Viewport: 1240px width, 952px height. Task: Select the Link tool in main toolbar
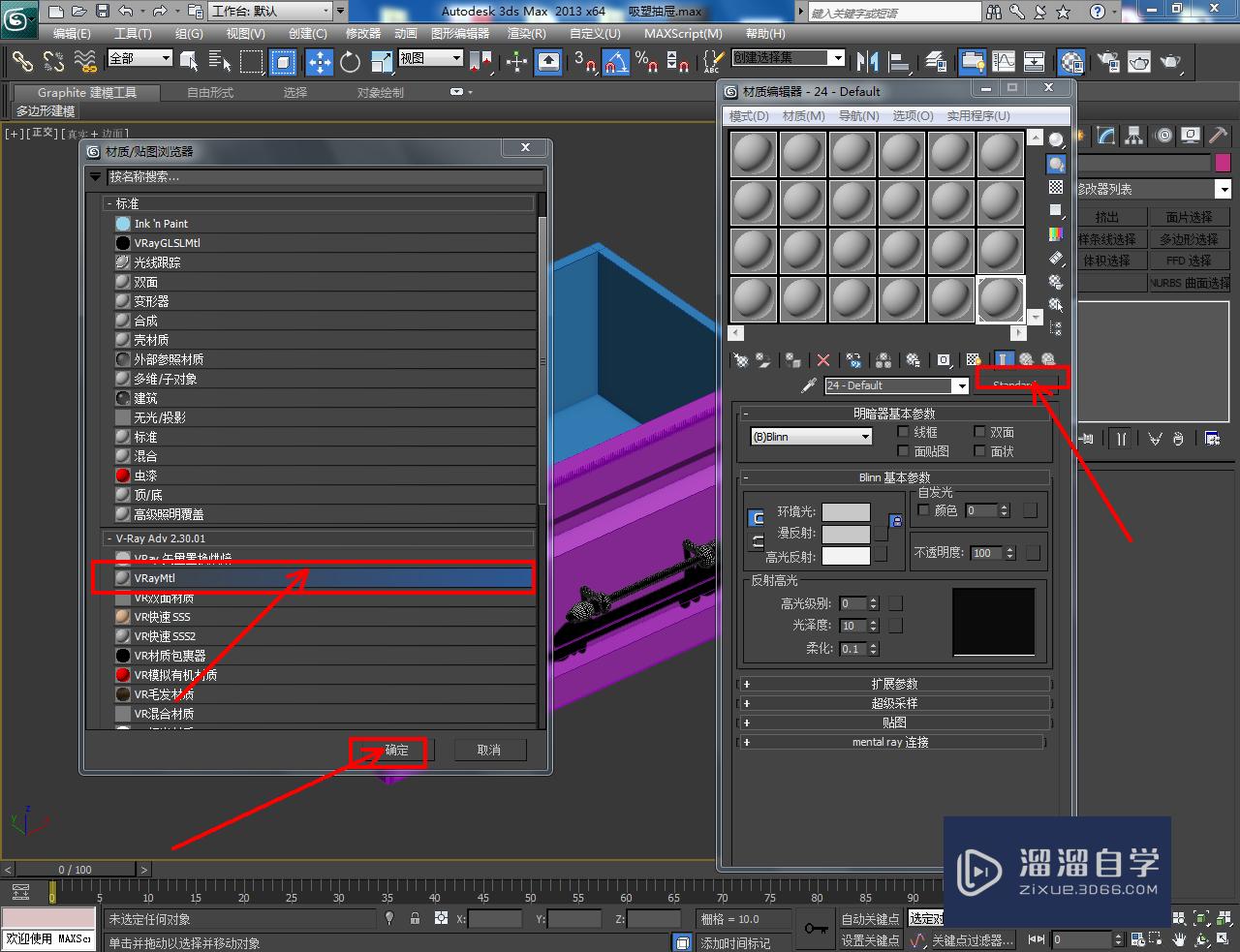[21, 62]
